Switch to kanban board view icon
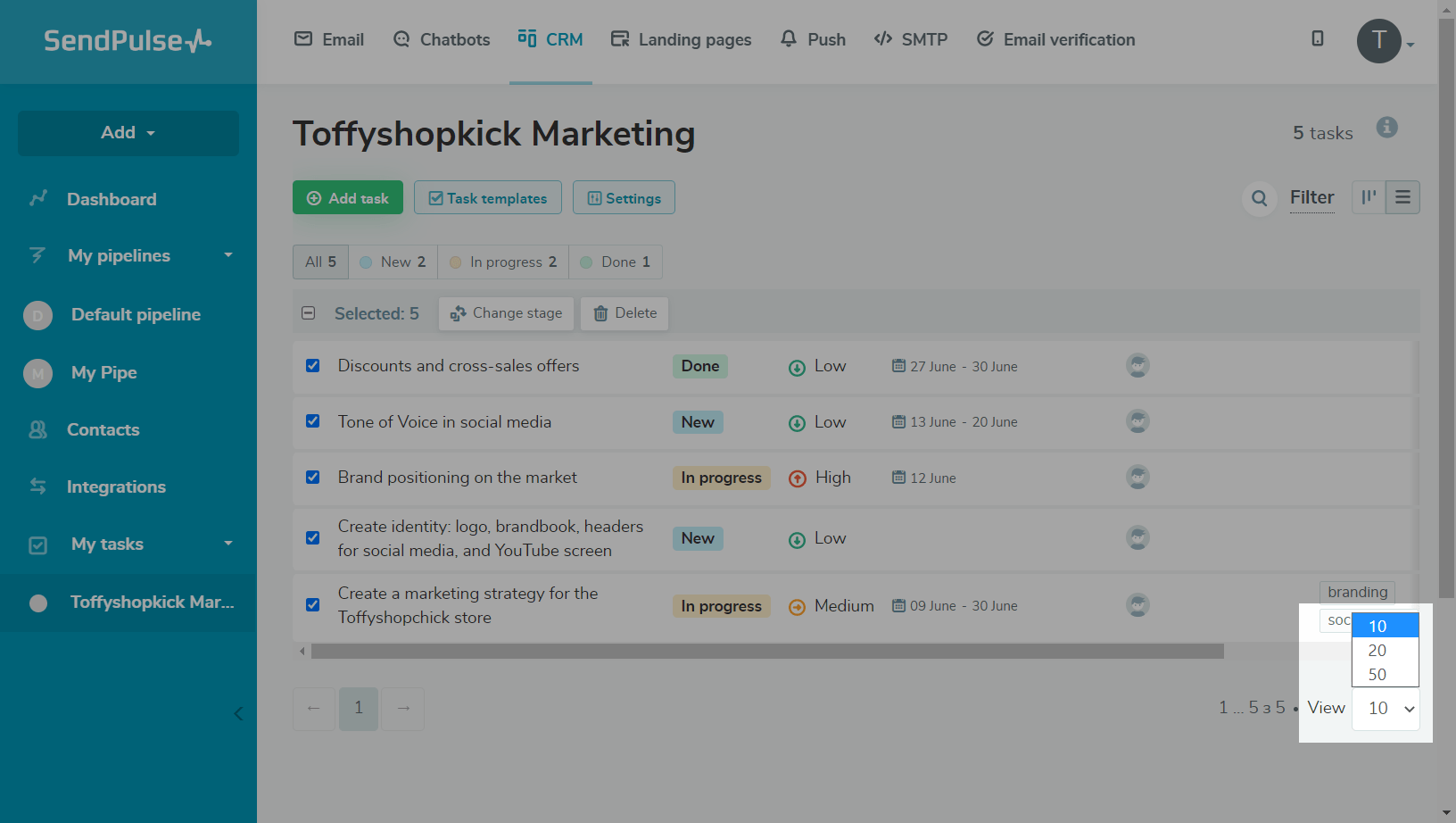Screen dimensions: 1456x823 [x=1369, y=197]
